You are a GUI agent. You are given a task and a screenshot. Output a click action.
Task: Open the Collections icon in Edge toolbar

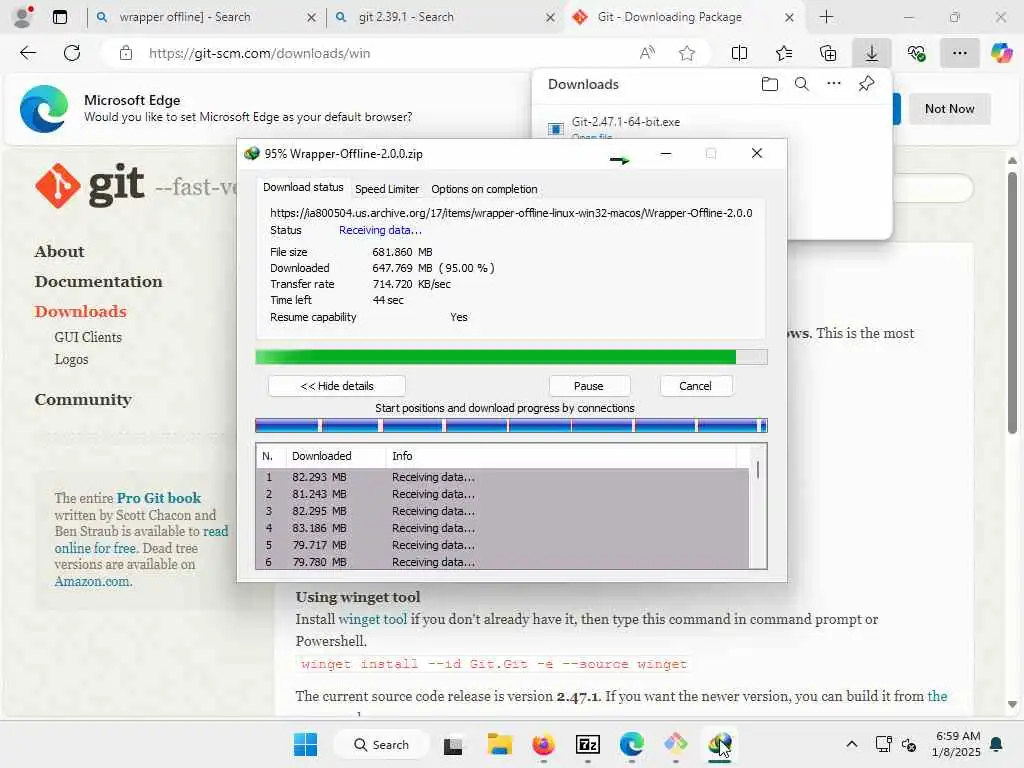828,53
